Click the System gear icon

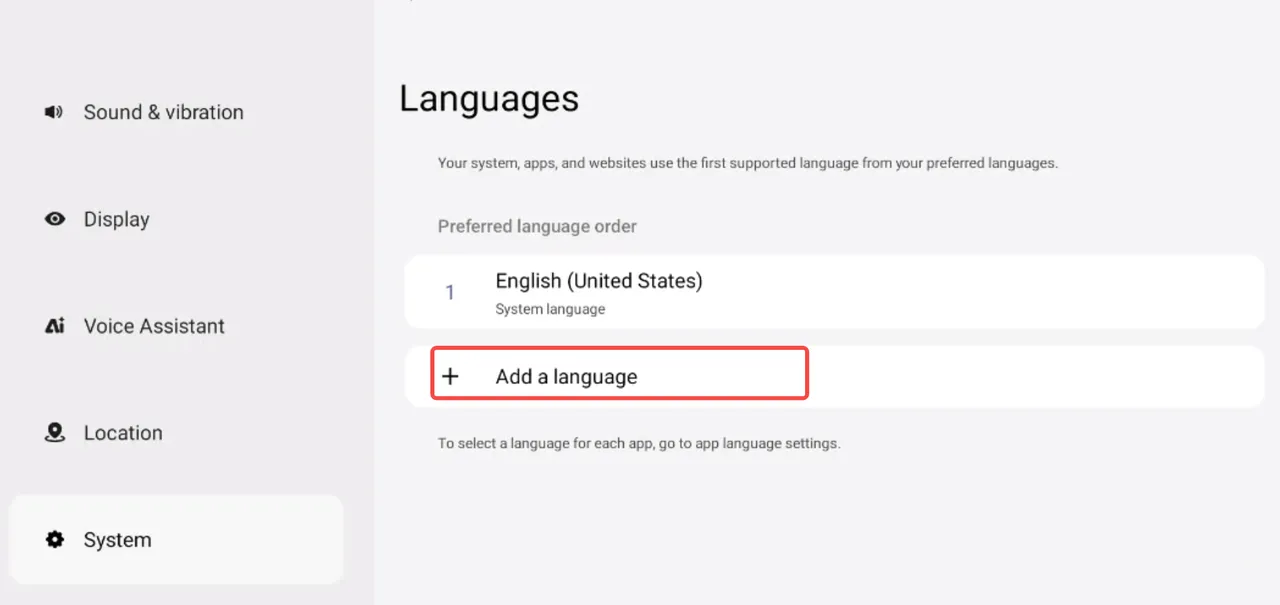(55, 540)
